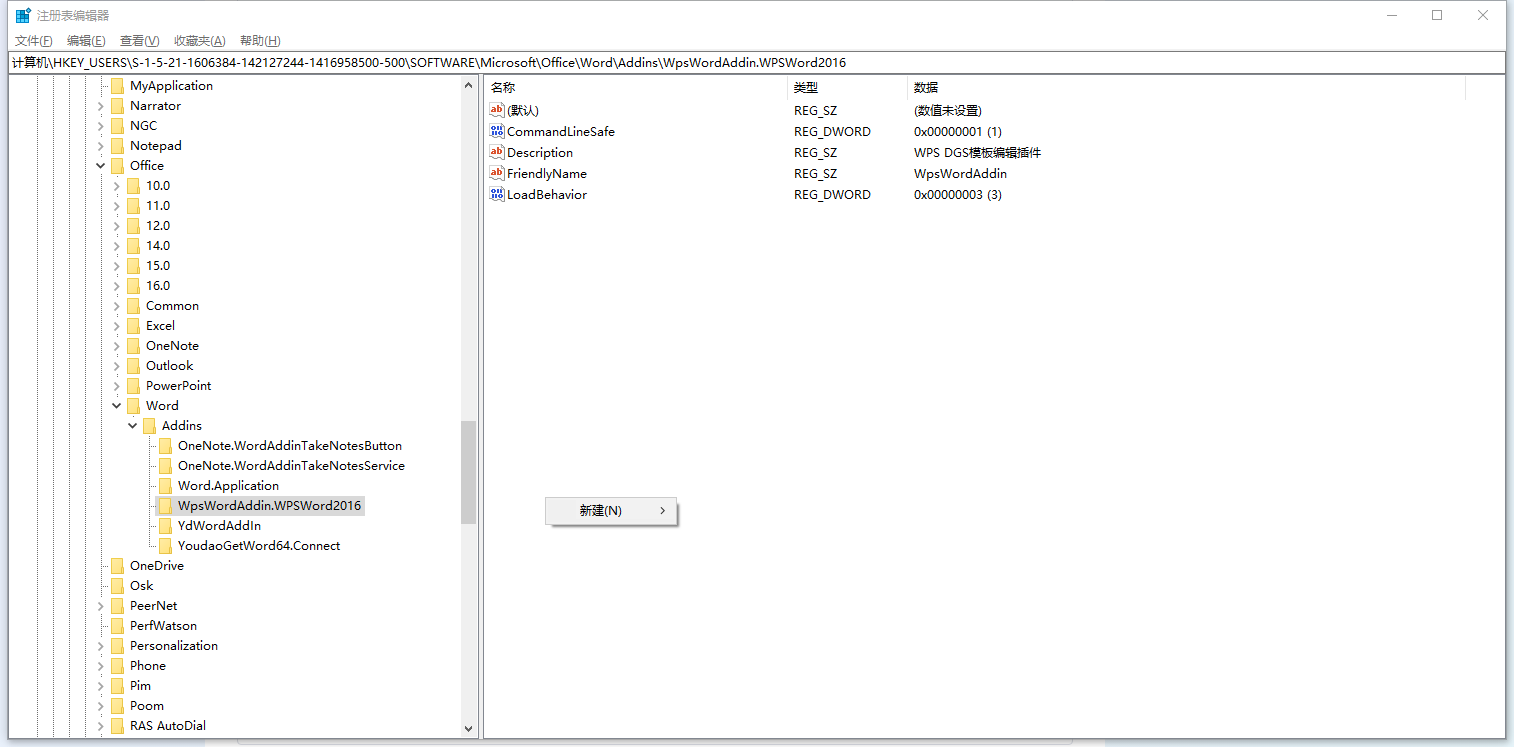Click OneNote.WordAddinTakeNotesButton folder icon
Screen dimensions: 1514x747
[x=166, y=446]
